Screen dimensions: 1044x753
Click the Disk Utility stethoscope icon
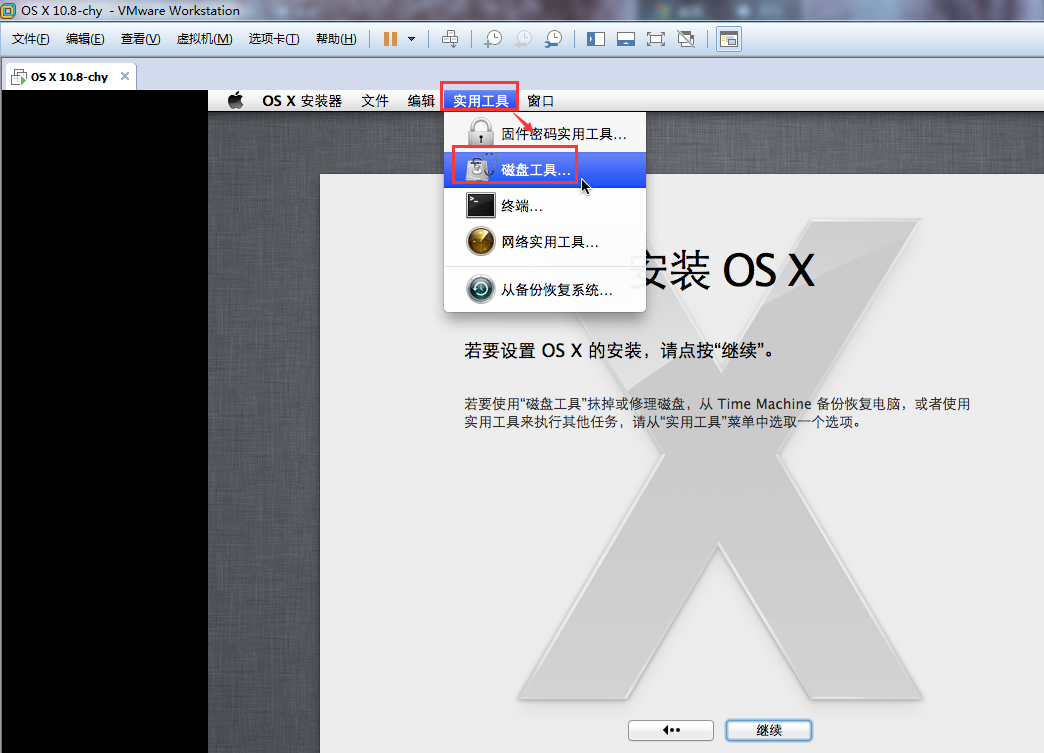481,168
